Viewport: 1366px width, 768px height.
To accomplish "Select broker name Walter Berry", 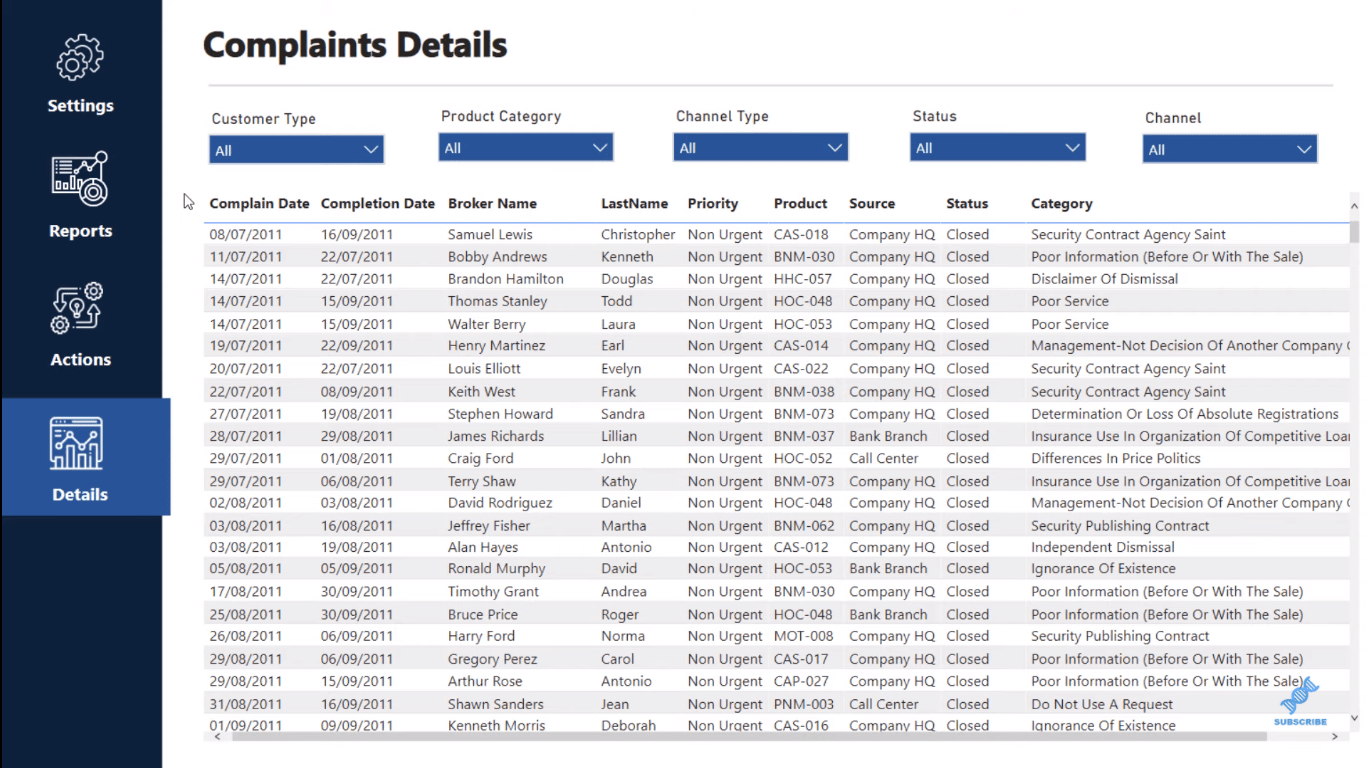I will pyautogui.click(x=486, y=324).
